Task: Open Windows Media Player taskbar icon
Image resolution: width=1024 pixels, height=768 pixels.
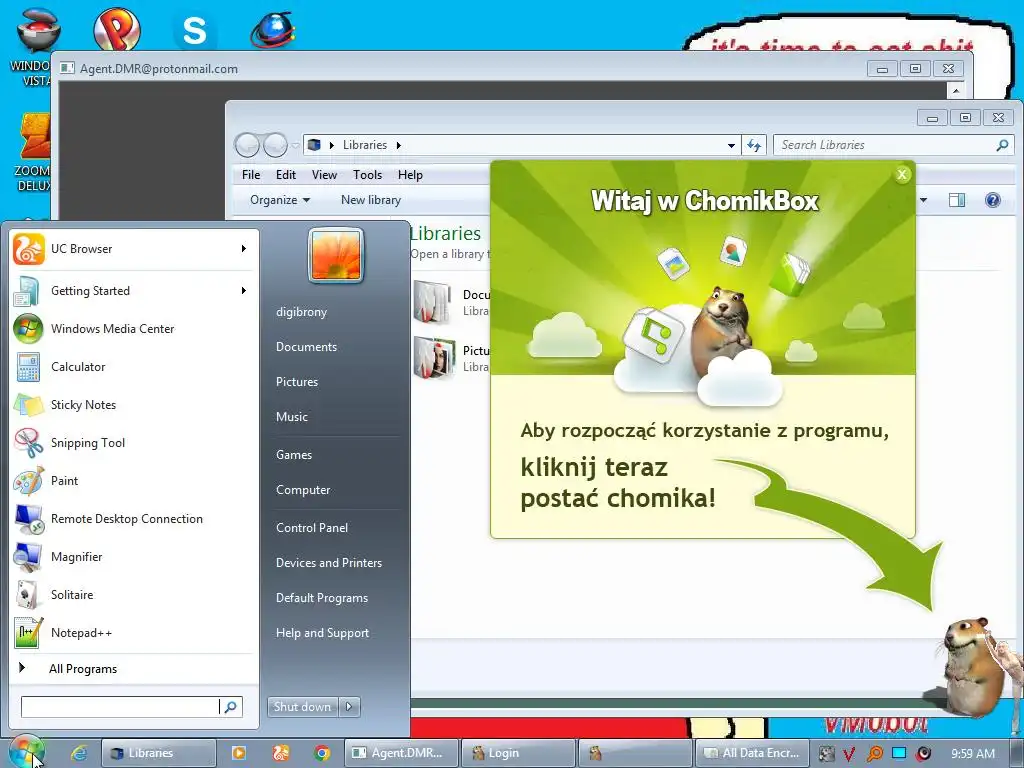Action: 239,753
